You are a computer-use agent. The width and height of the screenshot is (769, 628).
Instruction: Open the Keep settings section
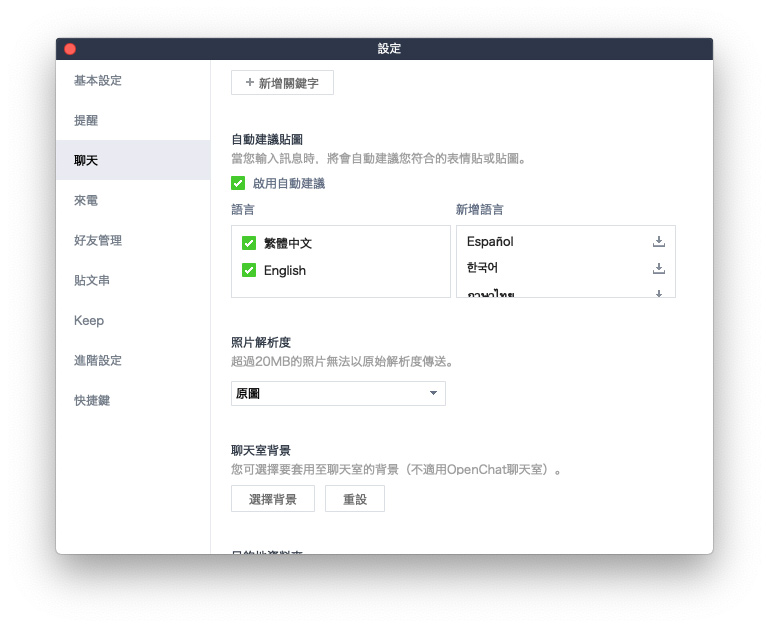pyautogui.click(x=89, y=320)
